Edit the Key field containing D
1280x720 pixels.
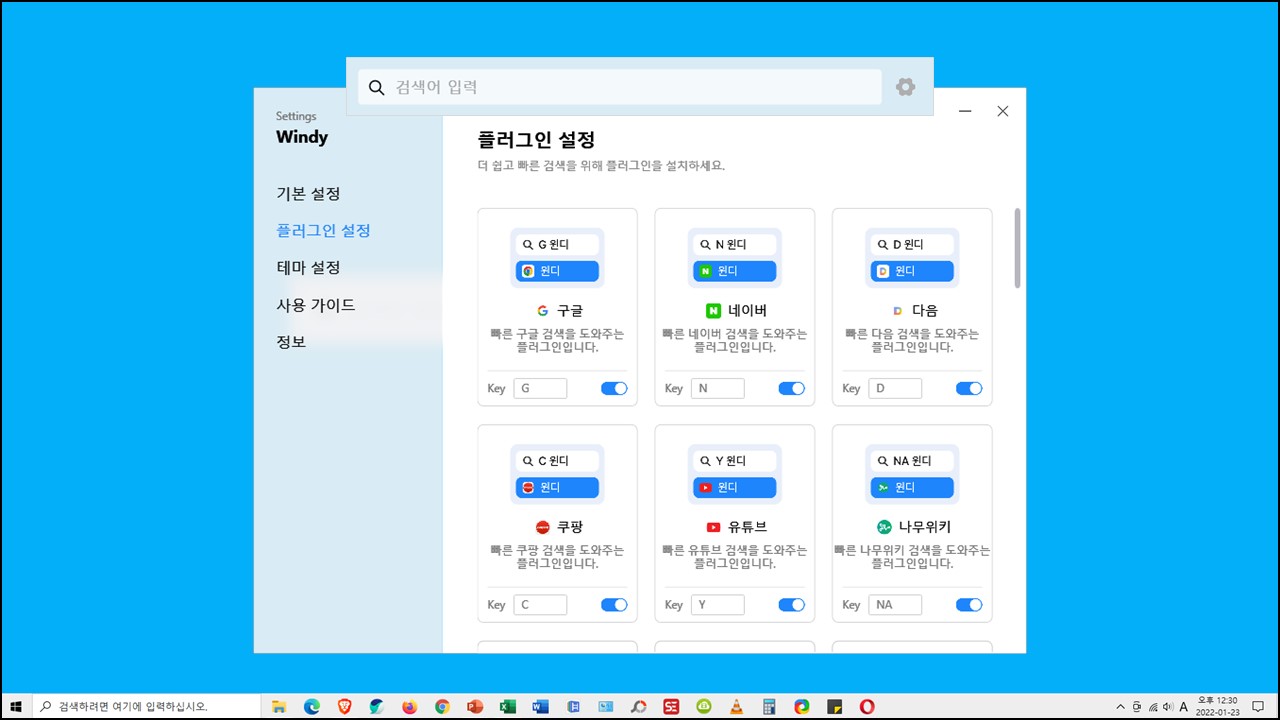(895, 388)
